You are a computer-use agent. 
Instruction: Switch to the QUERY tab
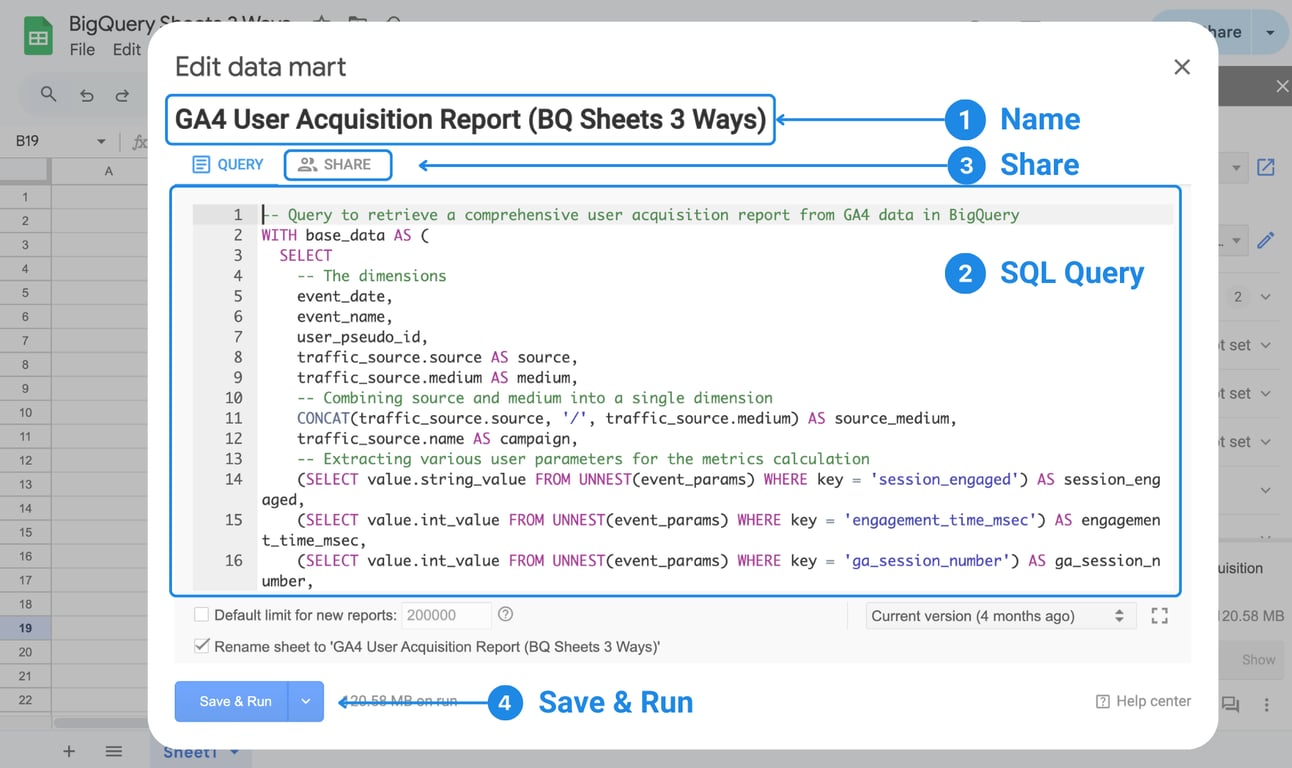pyautogui.click(x=229, y=164)
